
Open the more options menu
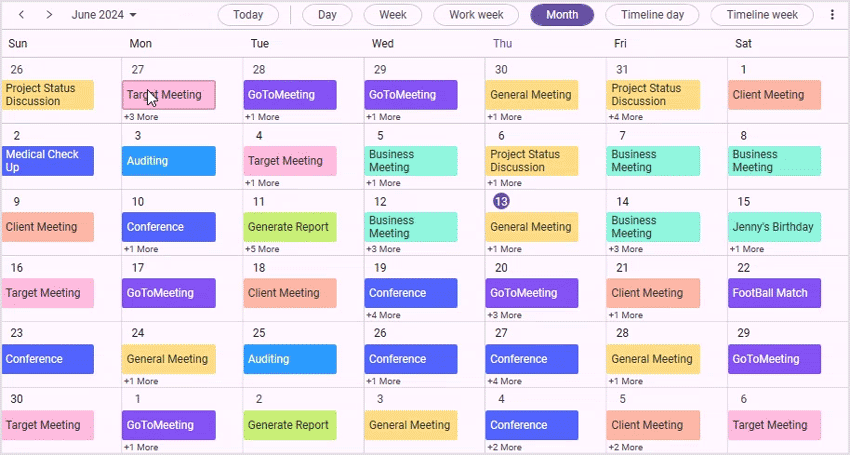832,15
